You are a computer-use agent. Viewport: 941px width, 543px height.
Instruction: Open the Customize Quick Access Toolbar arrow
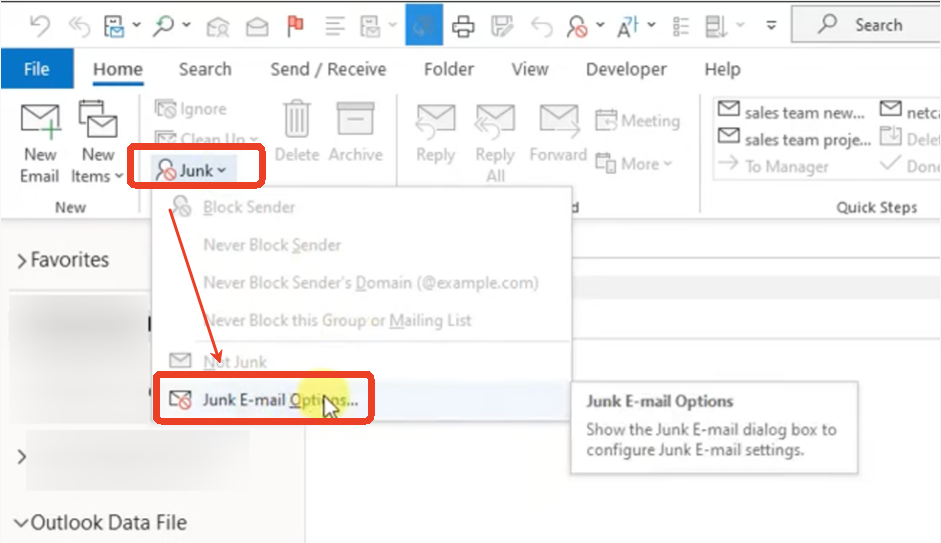click(x=771, y=26)
